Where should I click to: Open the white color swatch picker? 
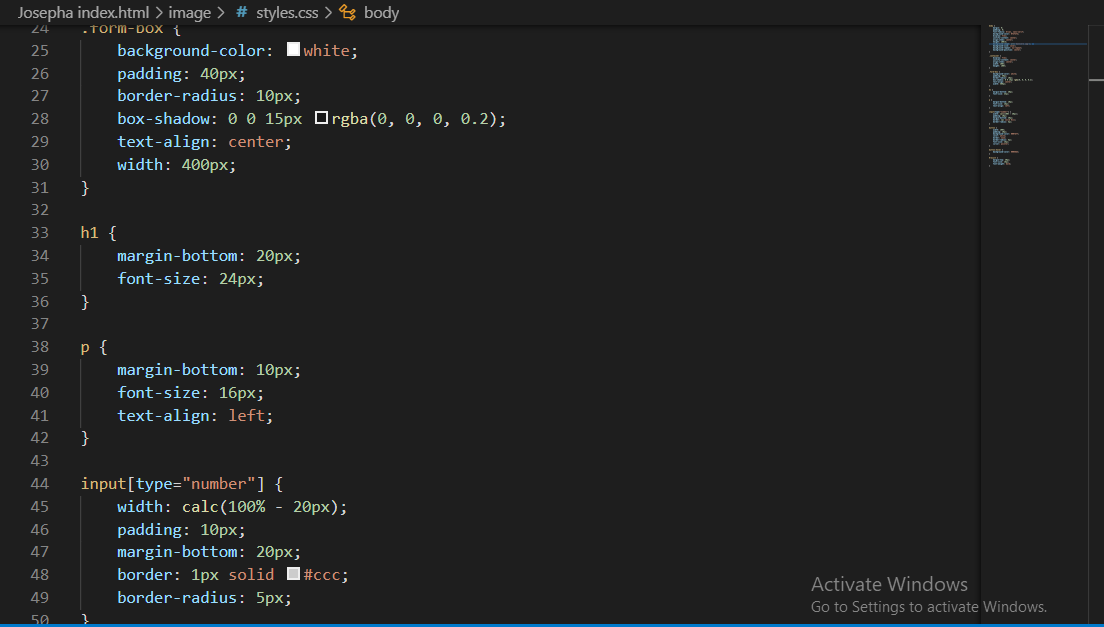coord(294,49)
